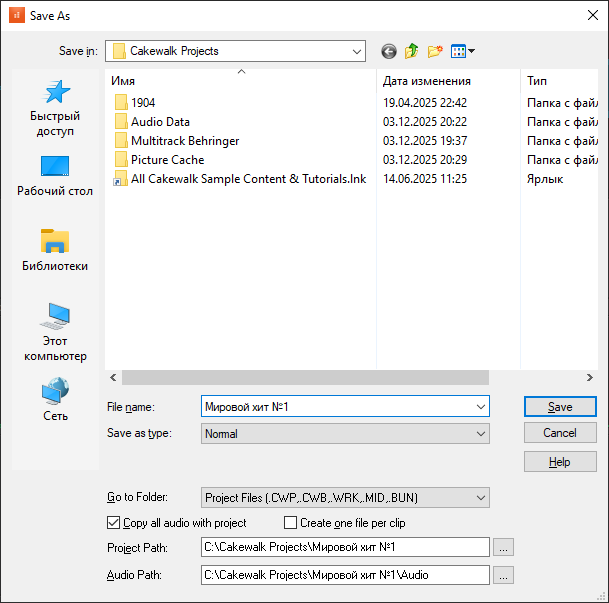The width and height of the screenshot is (609, 603).
Task: Click the Cancel button
Action: 560,433
